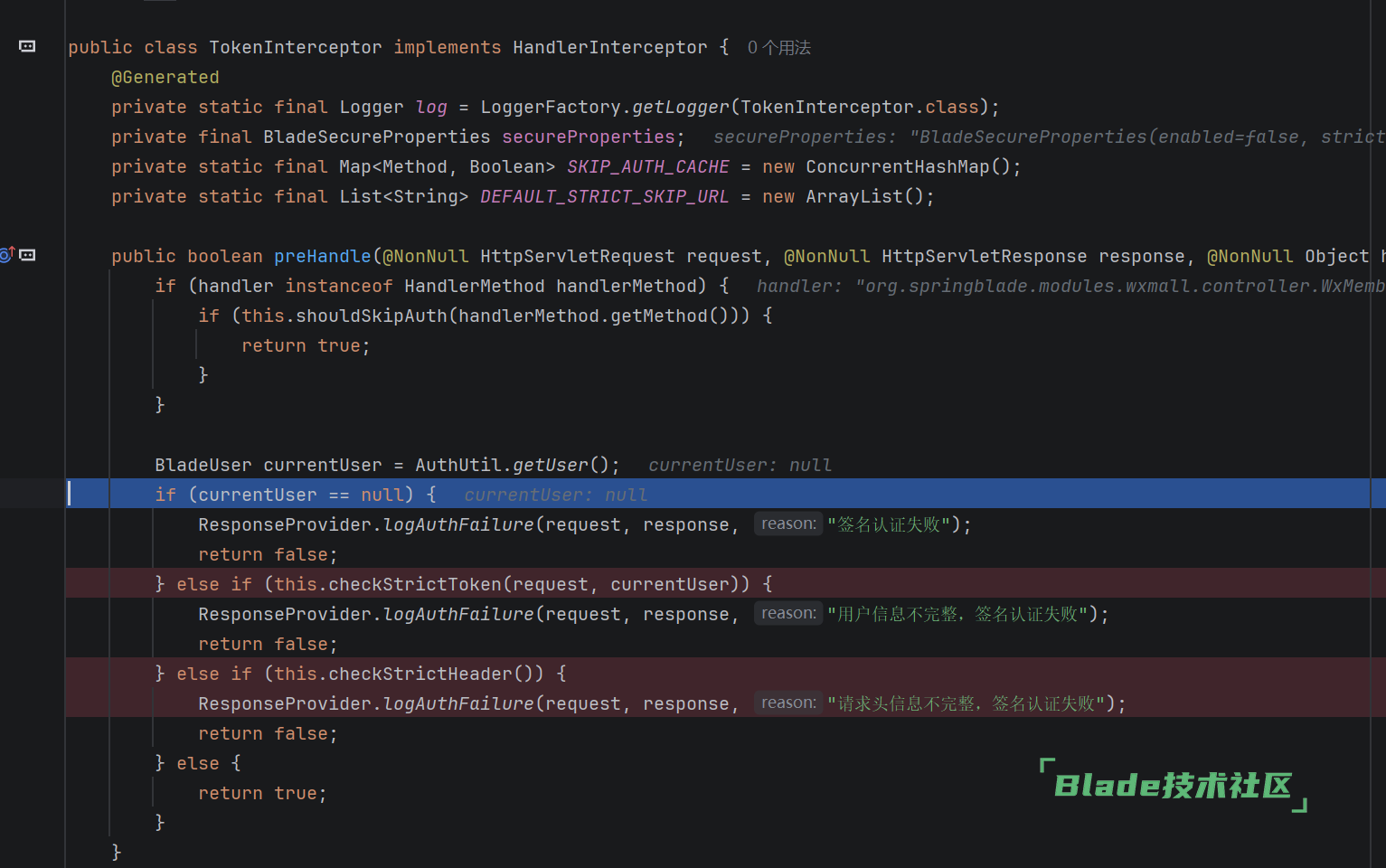Expand the handler inline debug value

[1069, 286]
